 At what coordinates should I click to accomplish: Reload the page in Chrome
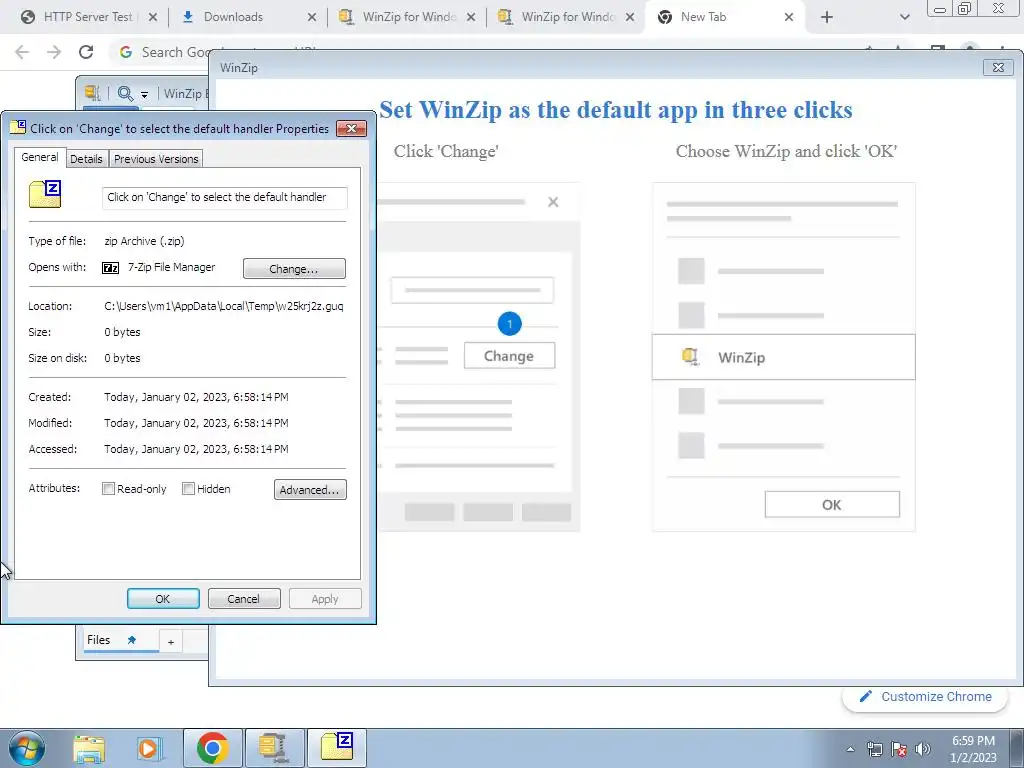pyautogui.click(x=86, y=52)
